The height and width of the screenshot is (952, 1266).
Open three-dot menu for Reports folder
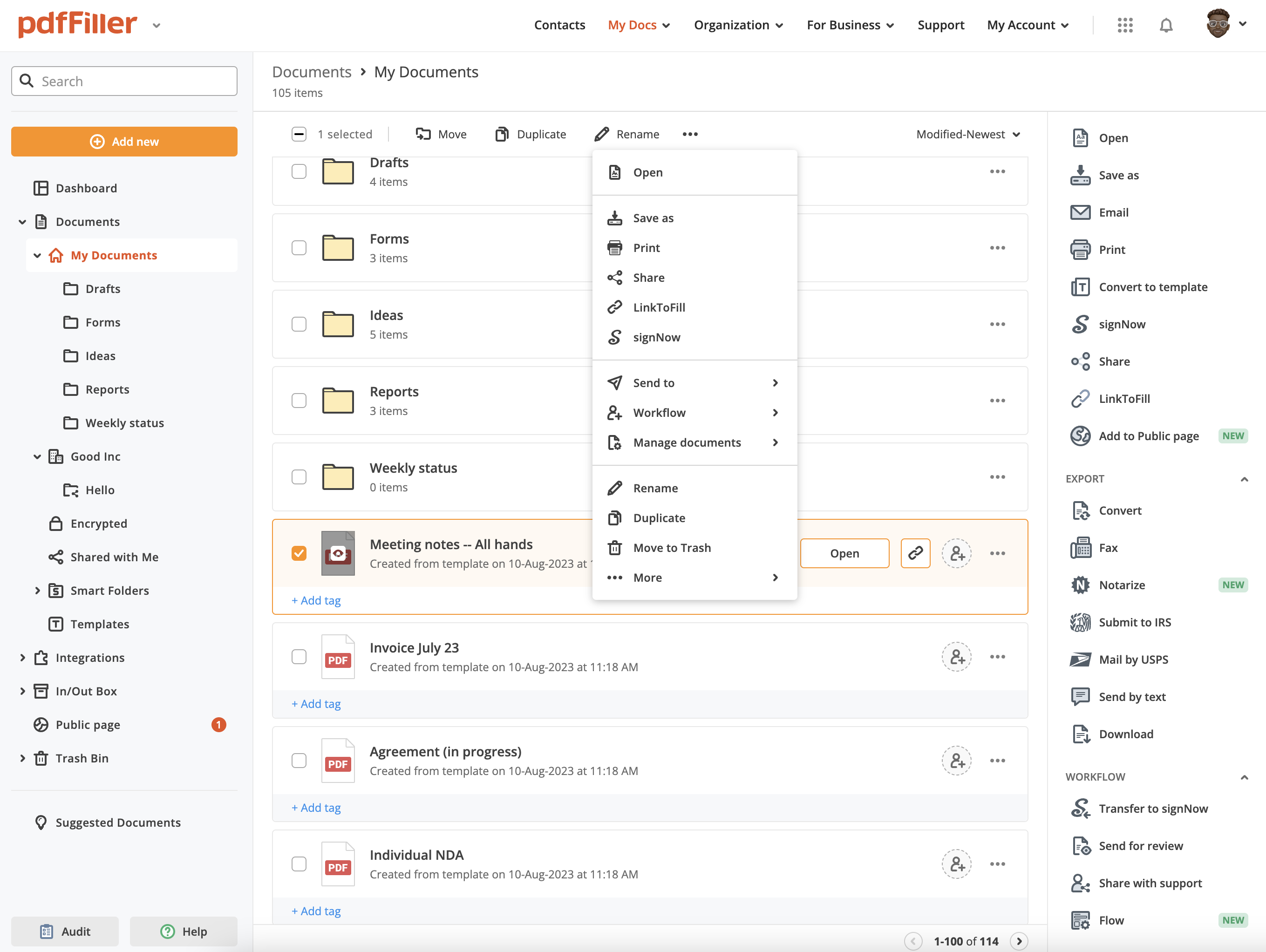(997, 401)
